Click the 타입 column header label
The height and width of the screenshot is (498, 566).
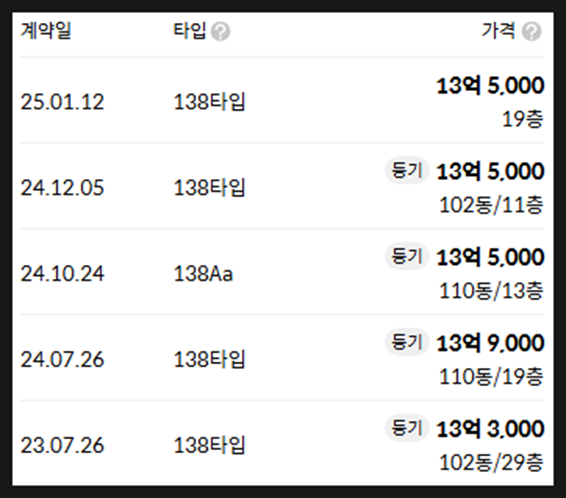click(x=190, y=31)
